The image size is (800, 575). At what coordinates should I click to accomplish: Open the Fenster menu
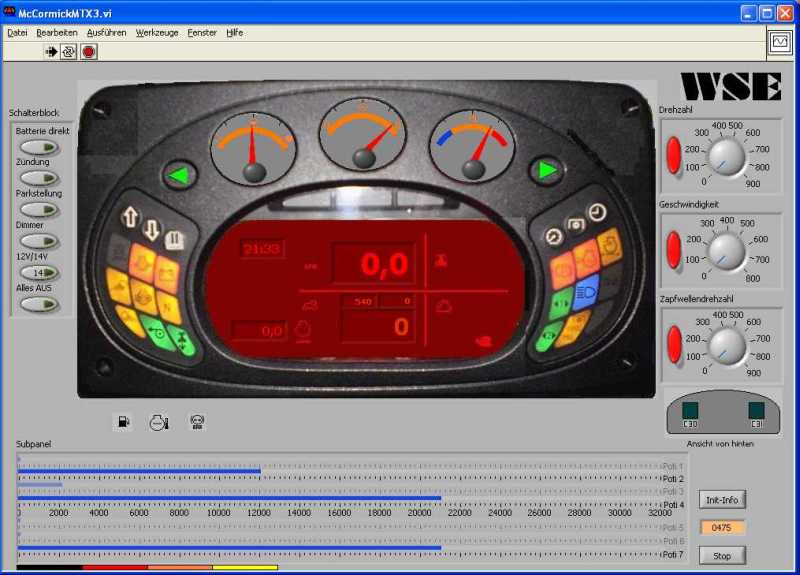202,33
